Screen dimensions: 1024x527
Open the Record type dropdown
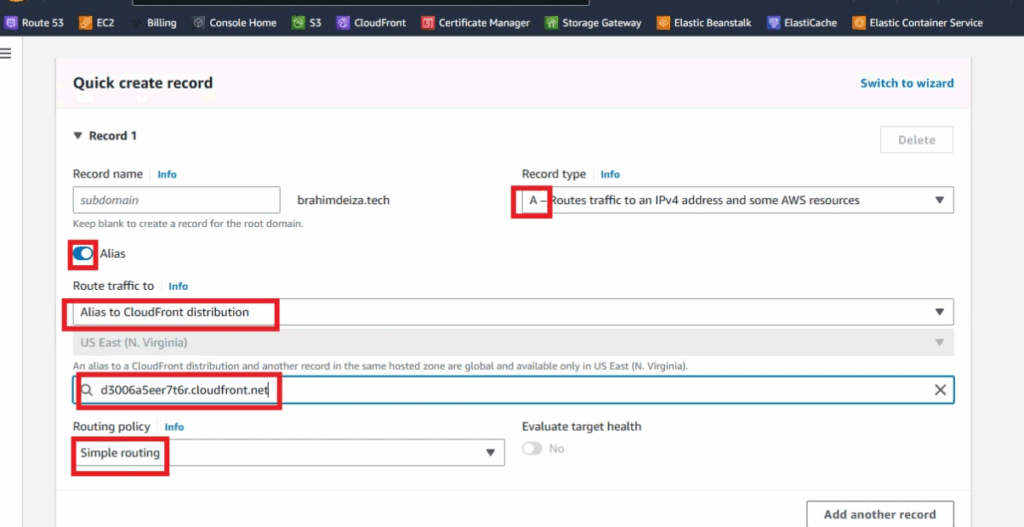click(x=737, y=200)
